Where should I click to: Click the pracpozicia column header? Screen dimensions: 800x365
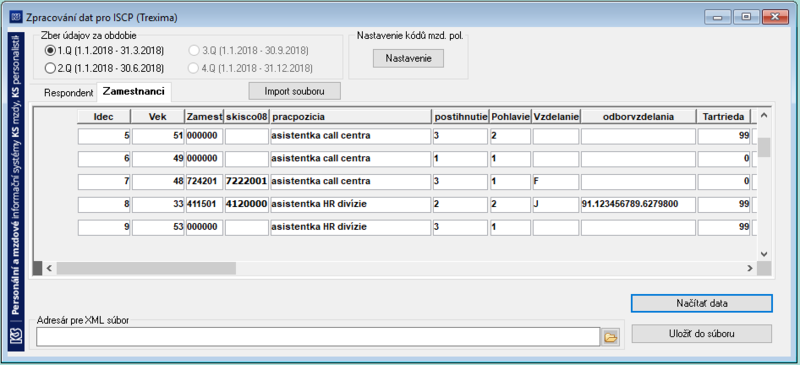coord(351,117)
